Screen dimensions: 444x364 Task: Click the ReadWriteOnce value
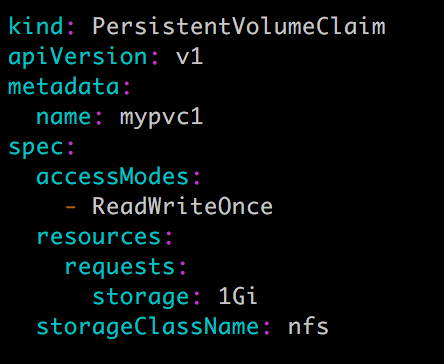(182, 206)
